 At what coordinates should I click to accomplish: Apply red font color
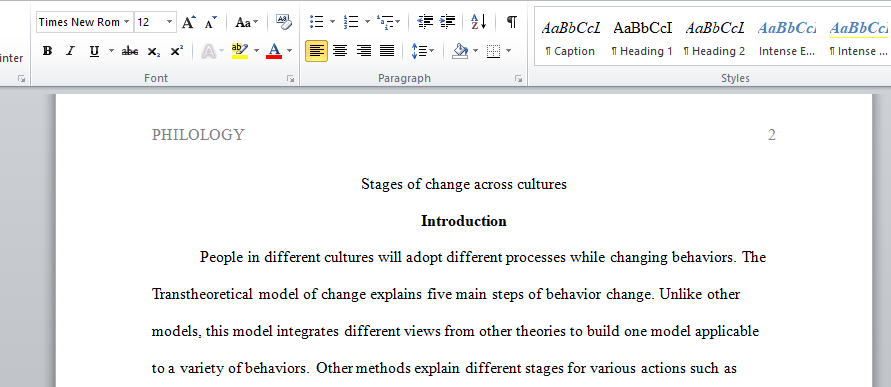coord(274,51)
